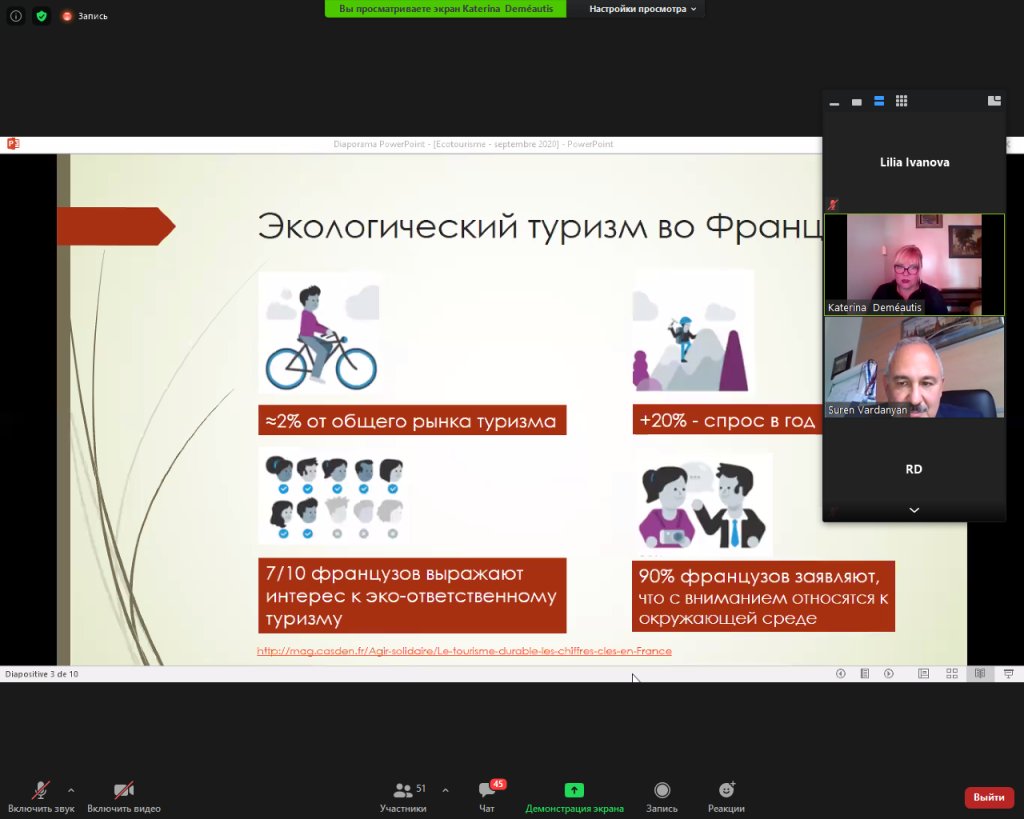
Task: Switch PowerPoint to slide sorter view
Action: click(952, 674)
